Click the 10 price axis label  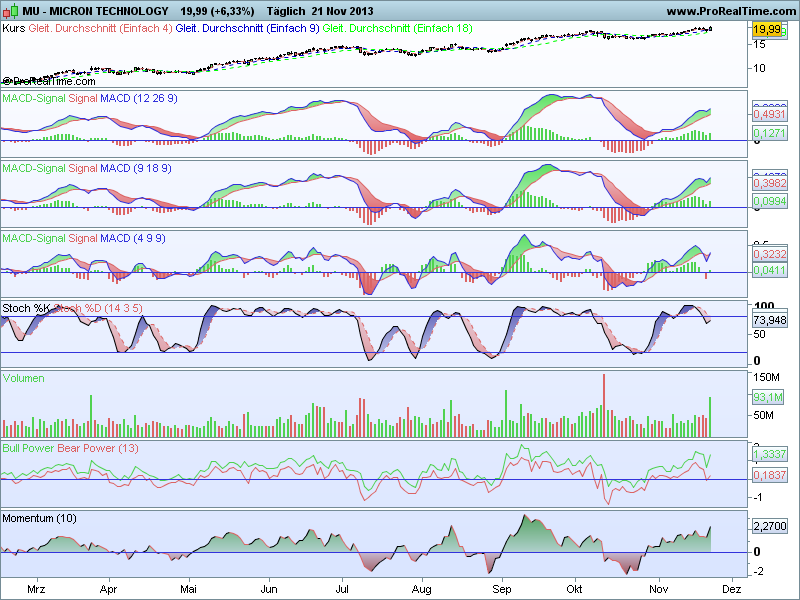coord(760,68)
